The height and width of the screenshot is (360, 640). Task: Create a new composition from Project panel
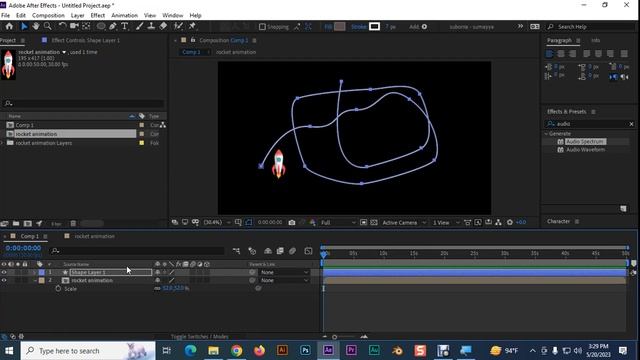[x=27, y=224]
